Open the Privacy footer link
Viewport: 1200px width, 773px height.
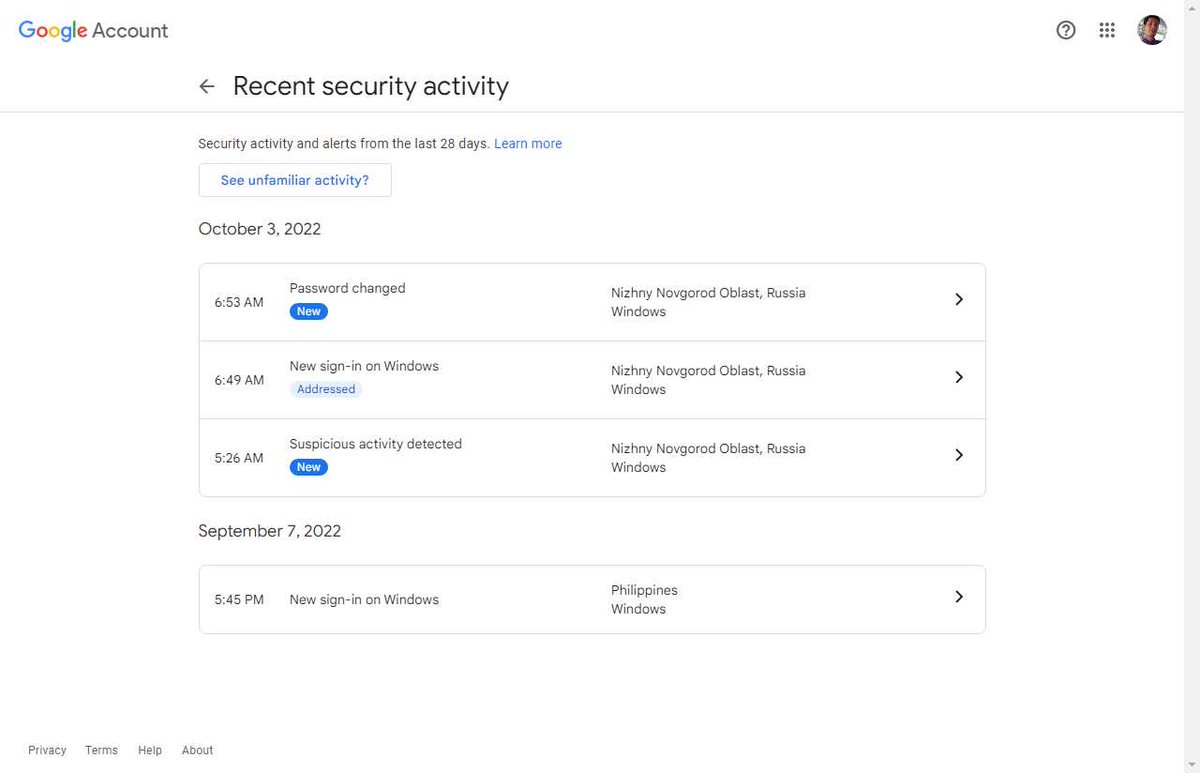coord(47,750)
